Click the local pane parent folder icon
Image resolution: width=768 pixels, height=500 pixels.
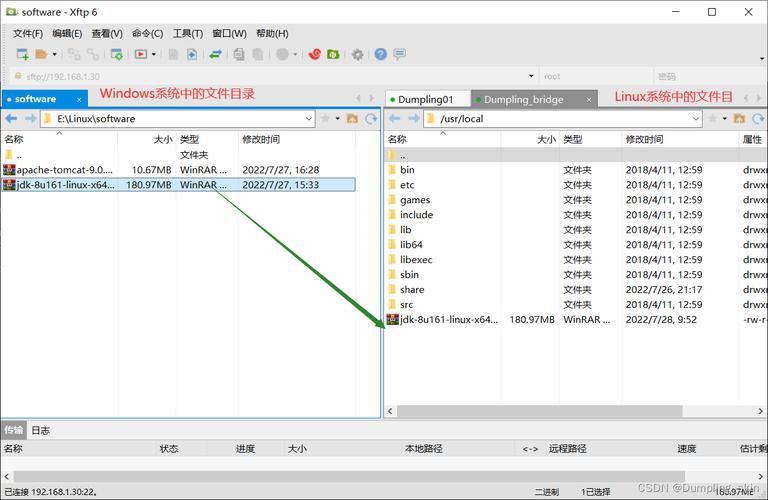[x=352, y=119]
